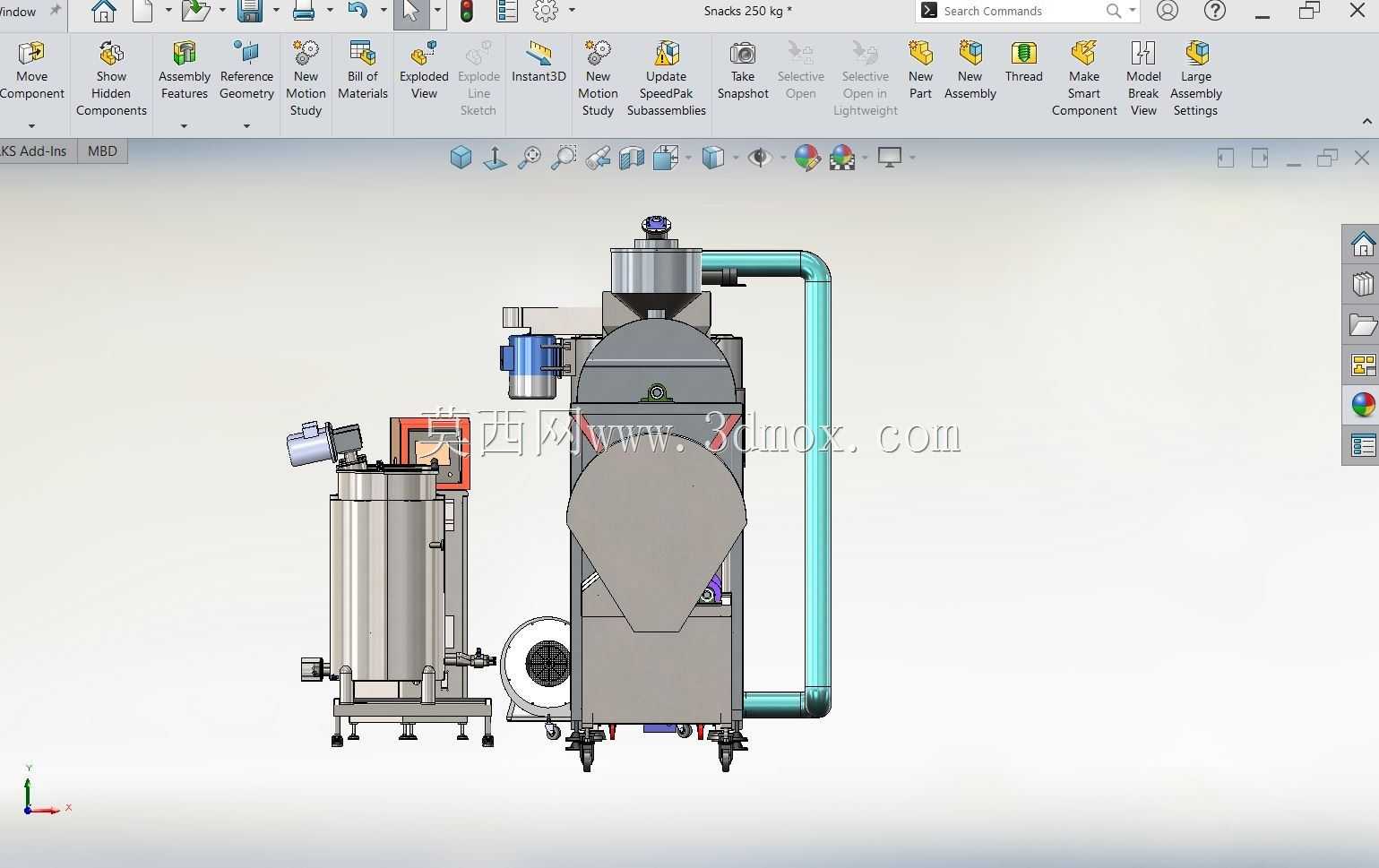Expand the Select tool dropdown arrow
1379x868 pixels.
(437, 11)
